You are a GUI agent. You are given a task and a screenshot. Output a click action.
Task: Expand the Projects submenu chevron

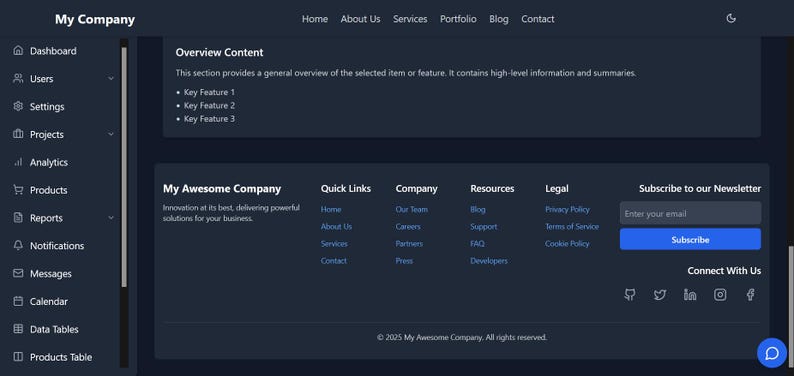111,134
